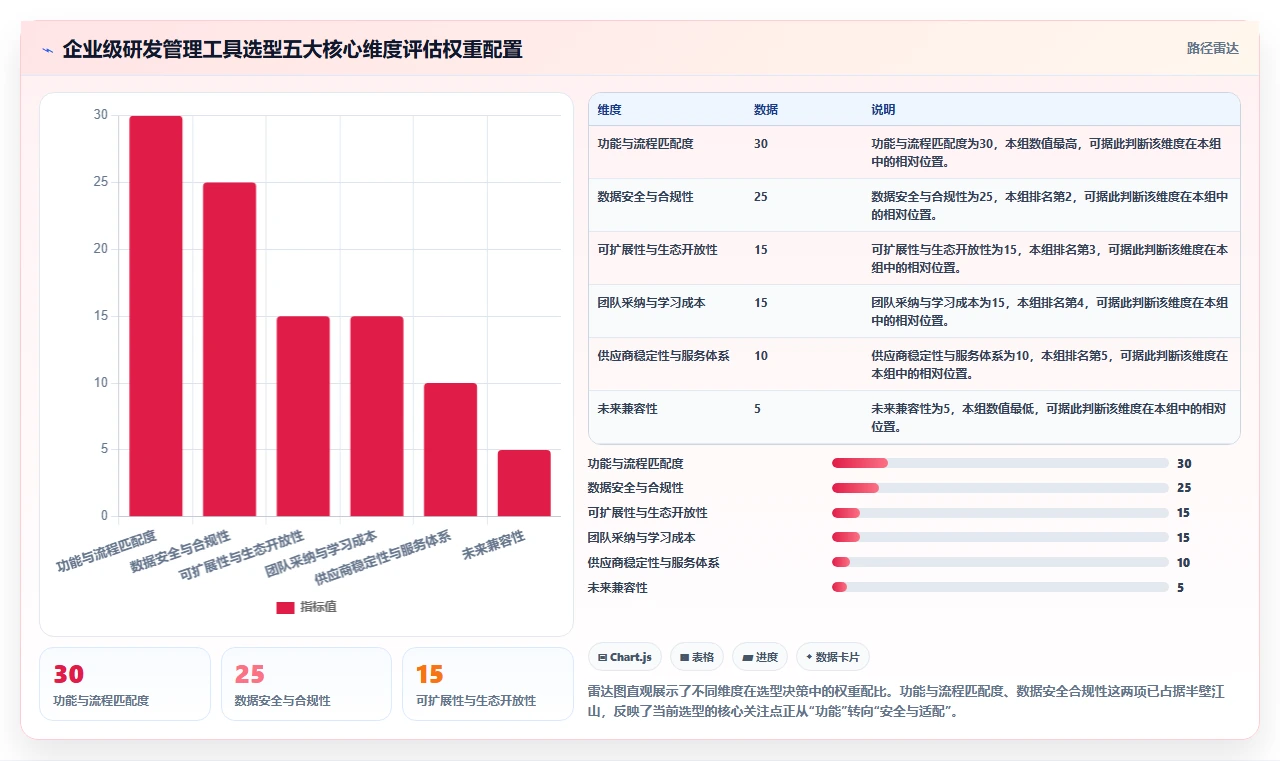1280x761 pixels.
Task: Select the 数据卡片 tag chip
Action: pos(833,657)
